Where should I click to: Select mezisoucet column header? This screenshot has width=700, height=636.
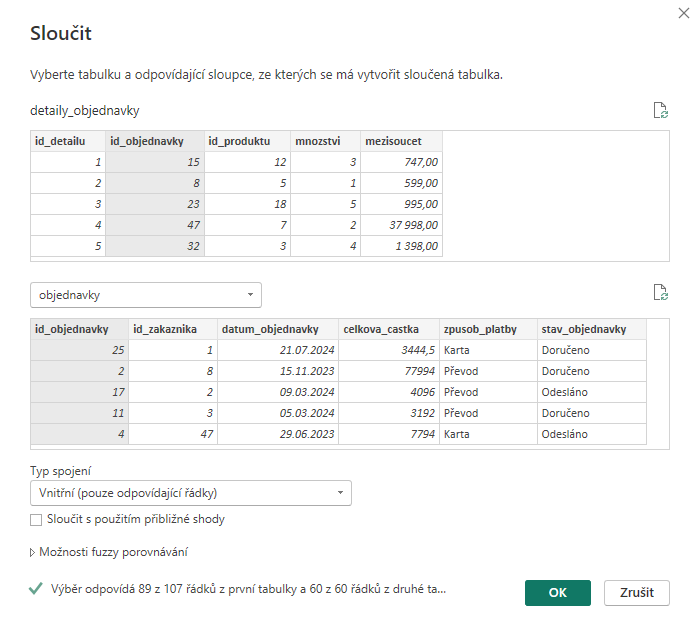[x=400, y=142]
